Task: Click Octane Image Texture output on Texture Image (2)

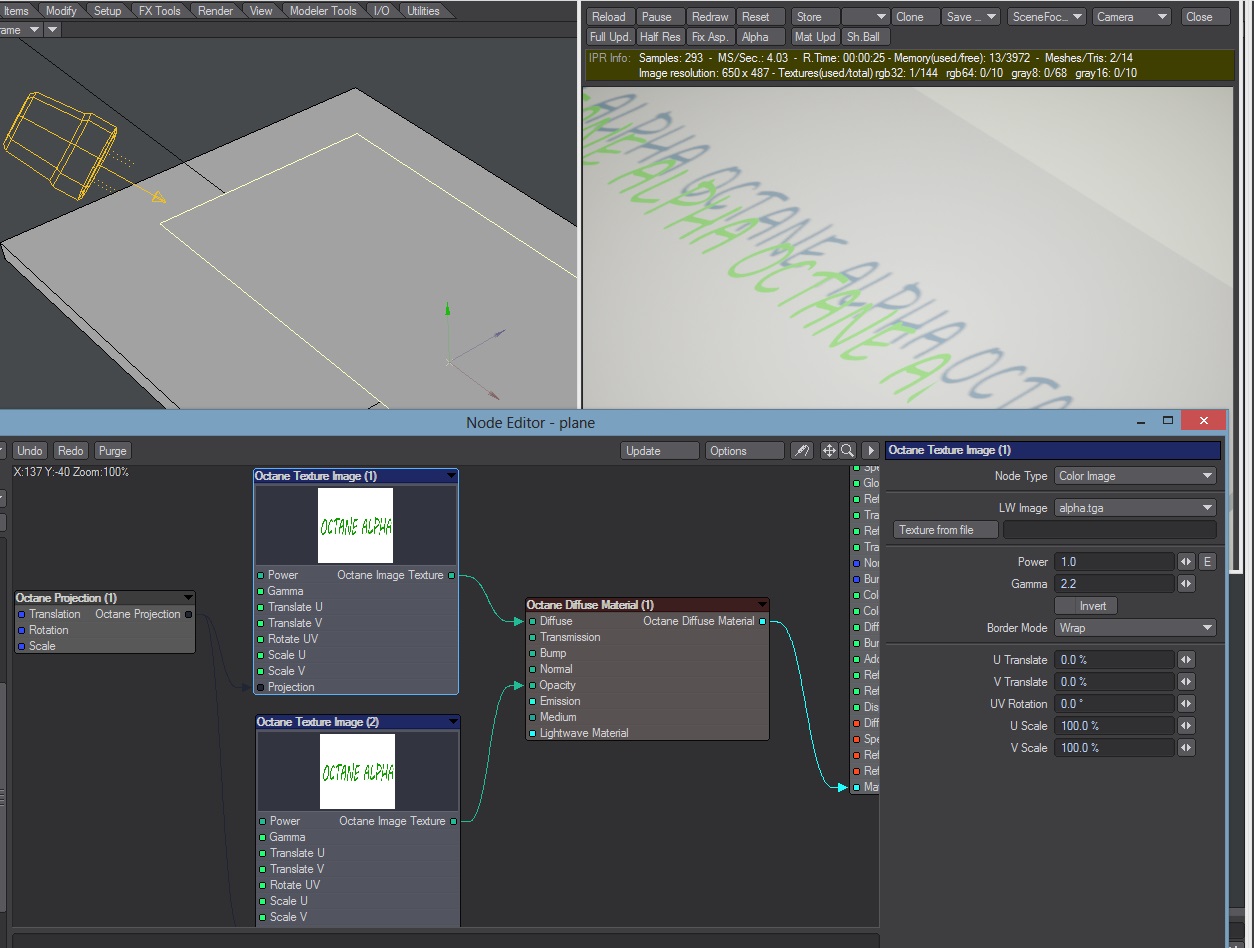Action: [x=453, y=821]
